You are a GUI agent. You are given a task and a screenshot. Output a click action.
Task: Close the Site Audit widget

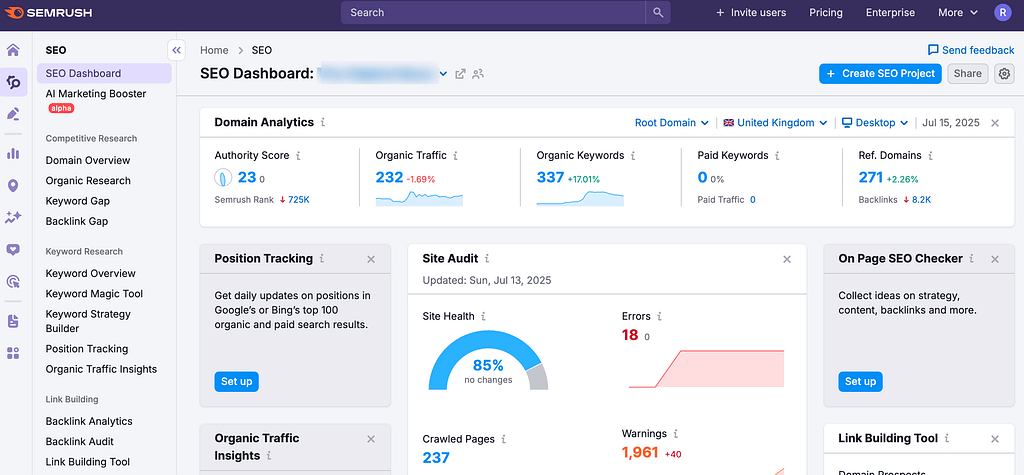pyautogui.click(x=787, y=259)
